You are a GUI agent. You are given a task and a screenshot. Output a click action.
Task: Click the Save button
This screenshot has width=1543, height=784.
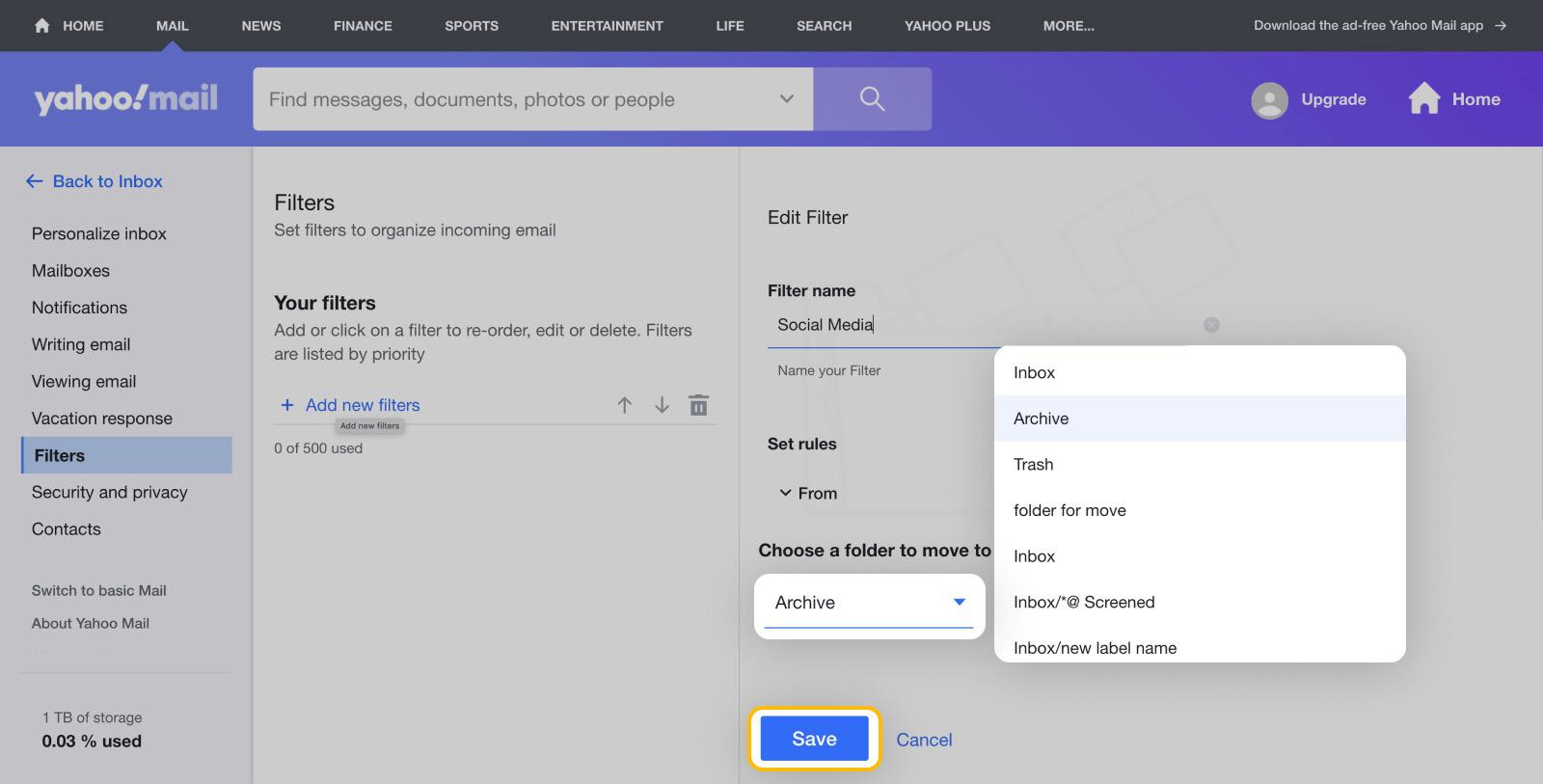point(815,739)
